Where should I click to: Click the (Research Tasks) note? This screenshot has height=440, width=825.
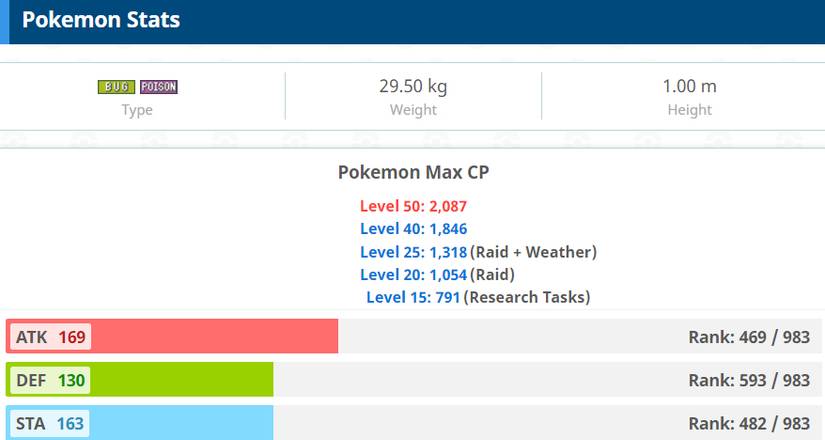pyautogui.click(x=527, y=297)
